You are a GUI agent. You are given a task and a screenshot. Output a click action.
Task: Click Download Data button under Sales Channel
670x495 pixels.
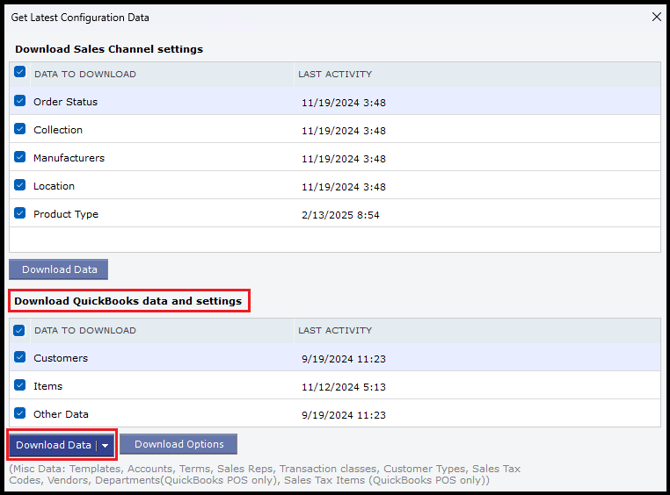click(59, 269)
